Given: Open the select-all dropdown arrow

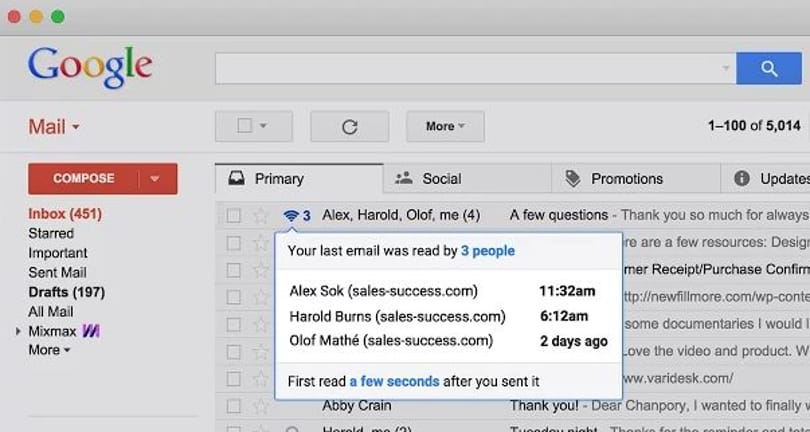Looking at the screenshot, I should [x=263, y=126].
